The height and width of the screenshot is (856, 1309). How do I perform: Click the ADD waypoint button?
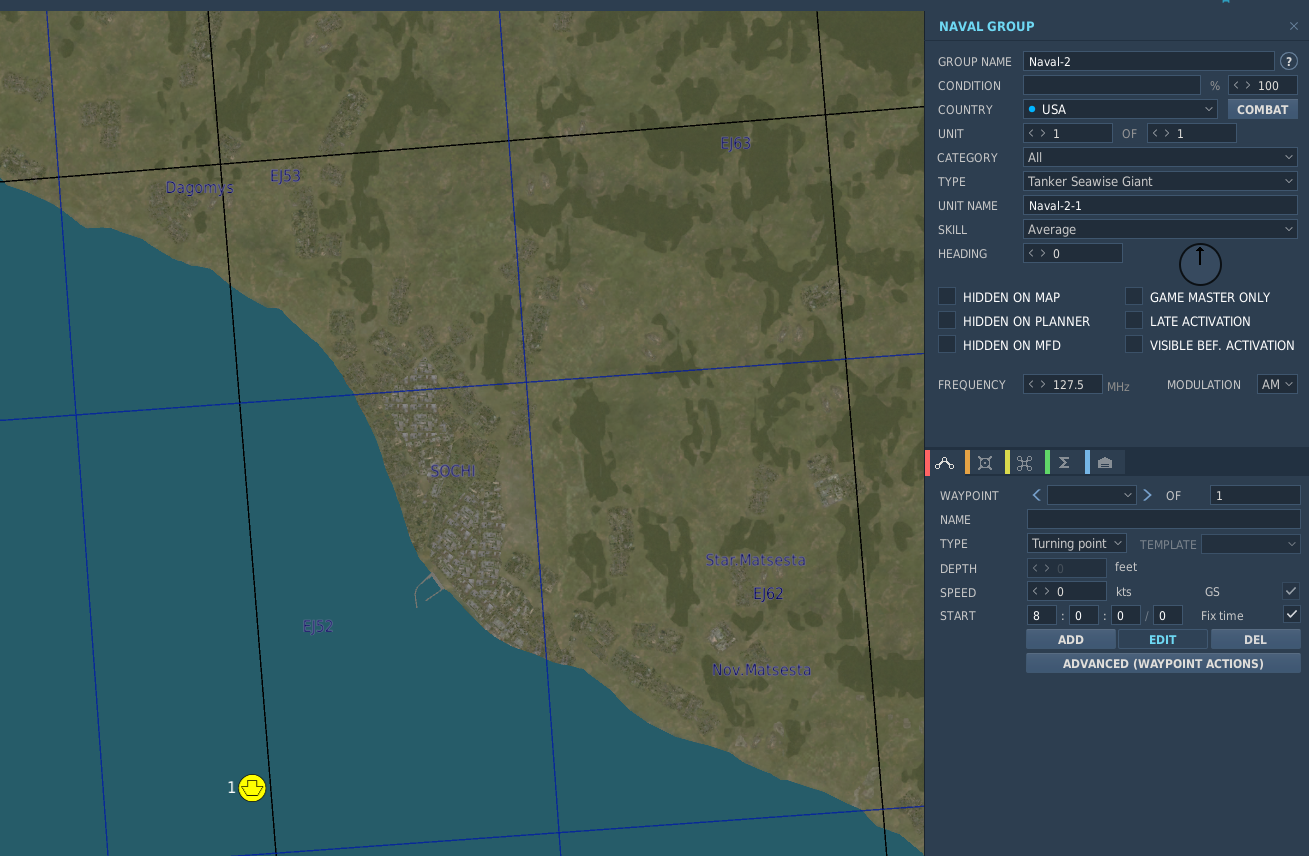(x=1071, y=639)
